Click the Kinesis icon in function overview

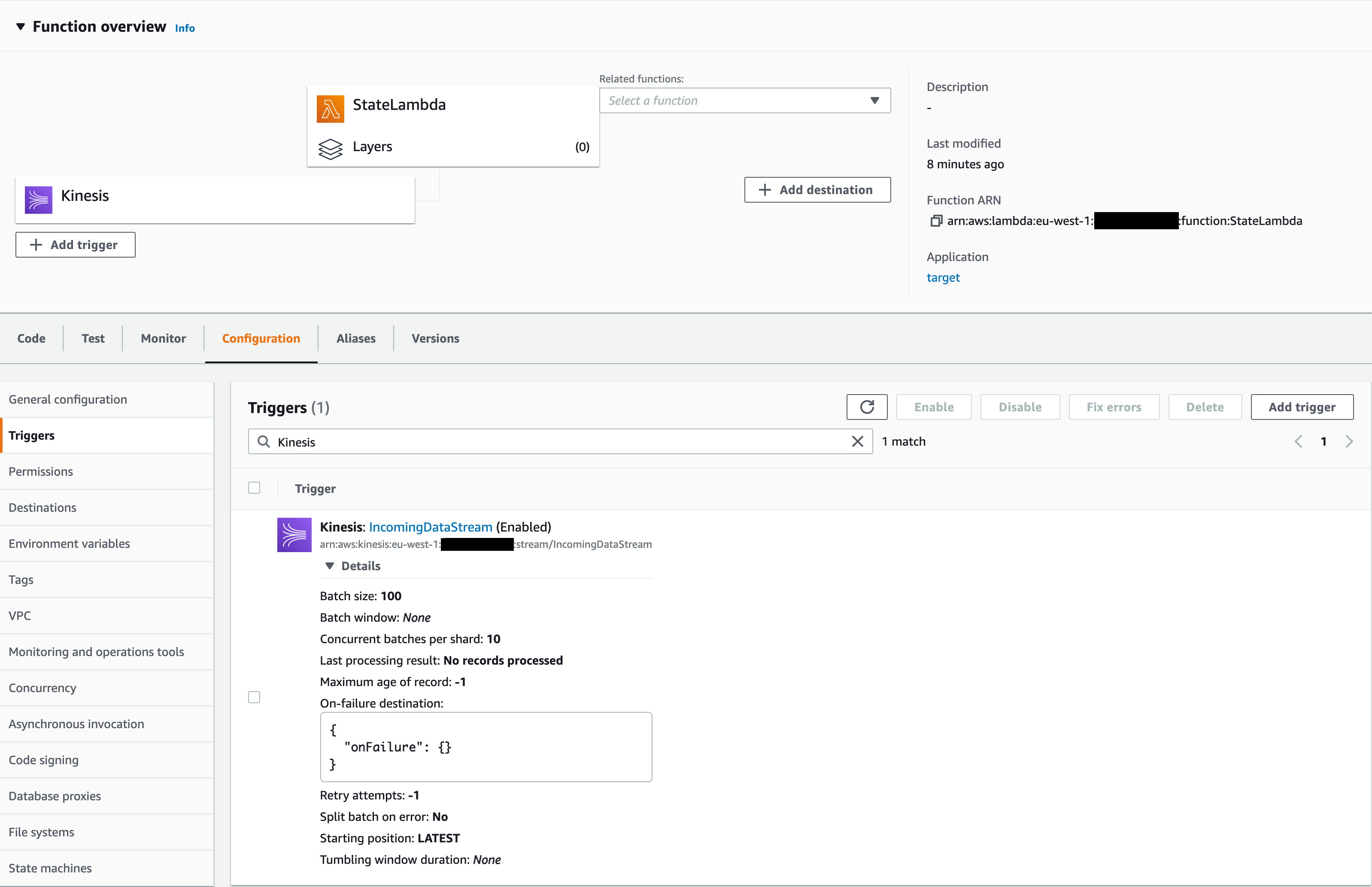(38, 199)
